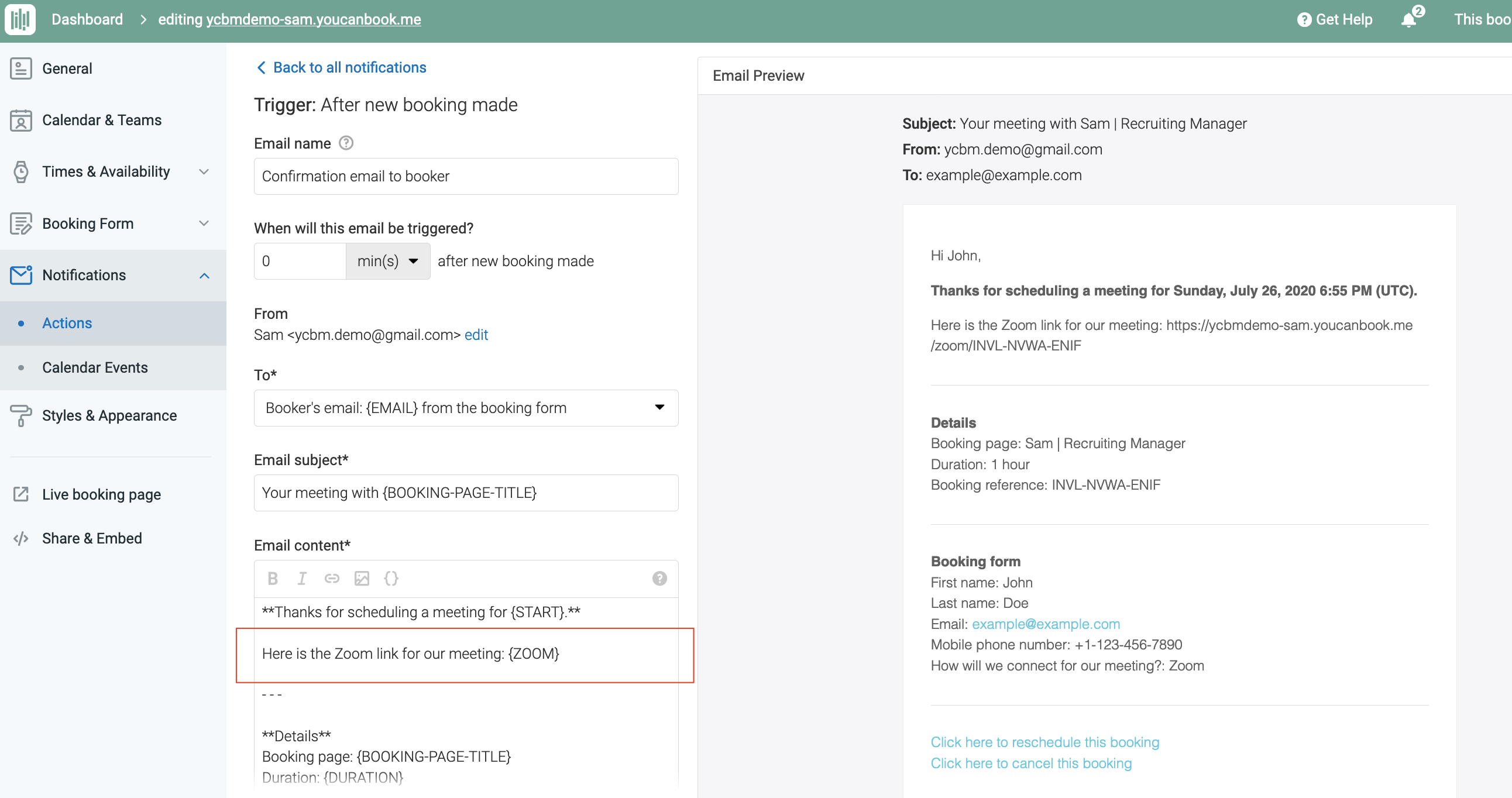The height and width of the screenshot is (798, 1512).
Task: Click the Email name input field
Action: (463, 176)
